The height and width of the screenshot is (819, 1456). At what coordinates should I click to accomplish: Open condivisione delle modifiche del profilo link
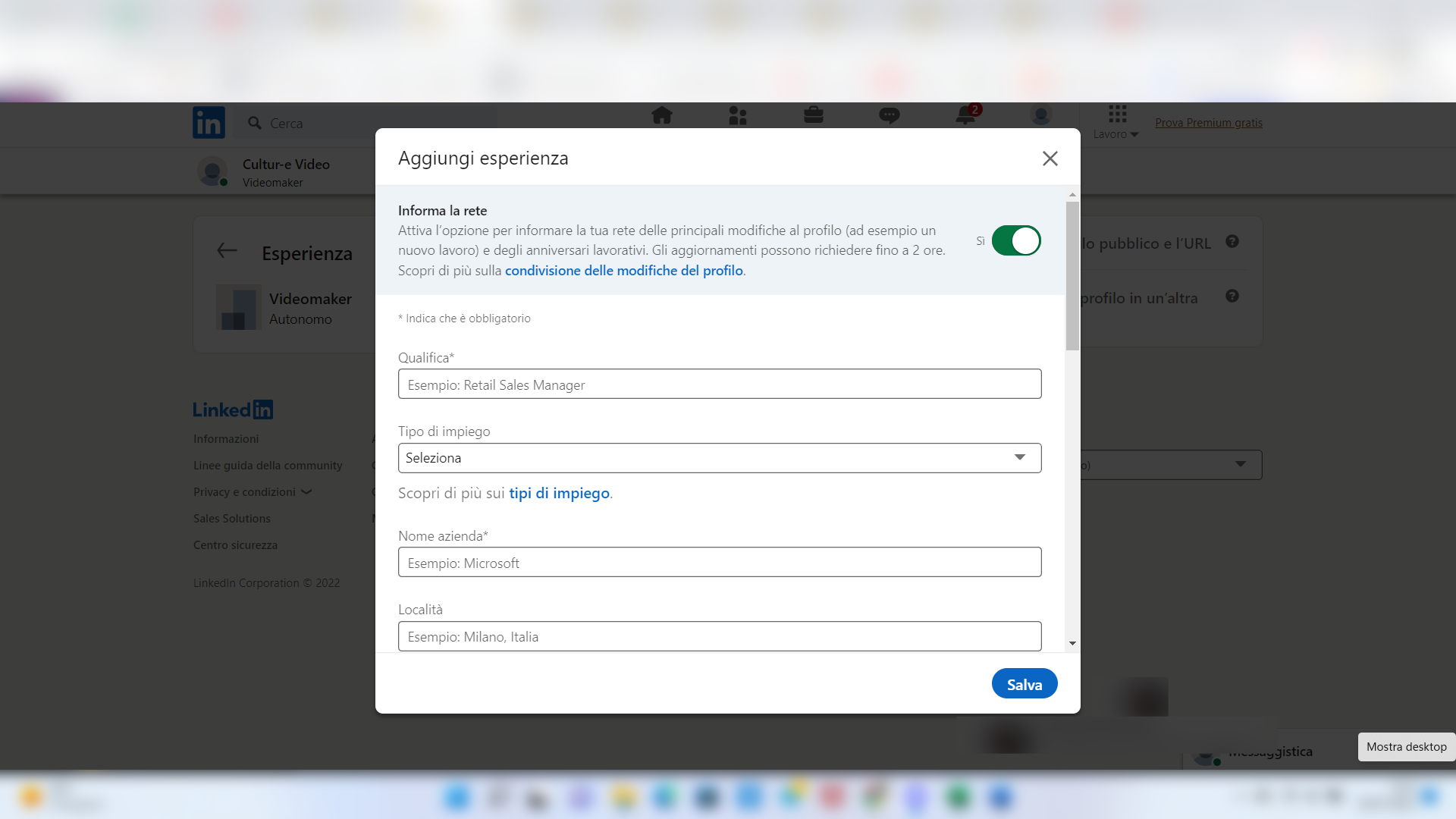[x=623, y=271]
